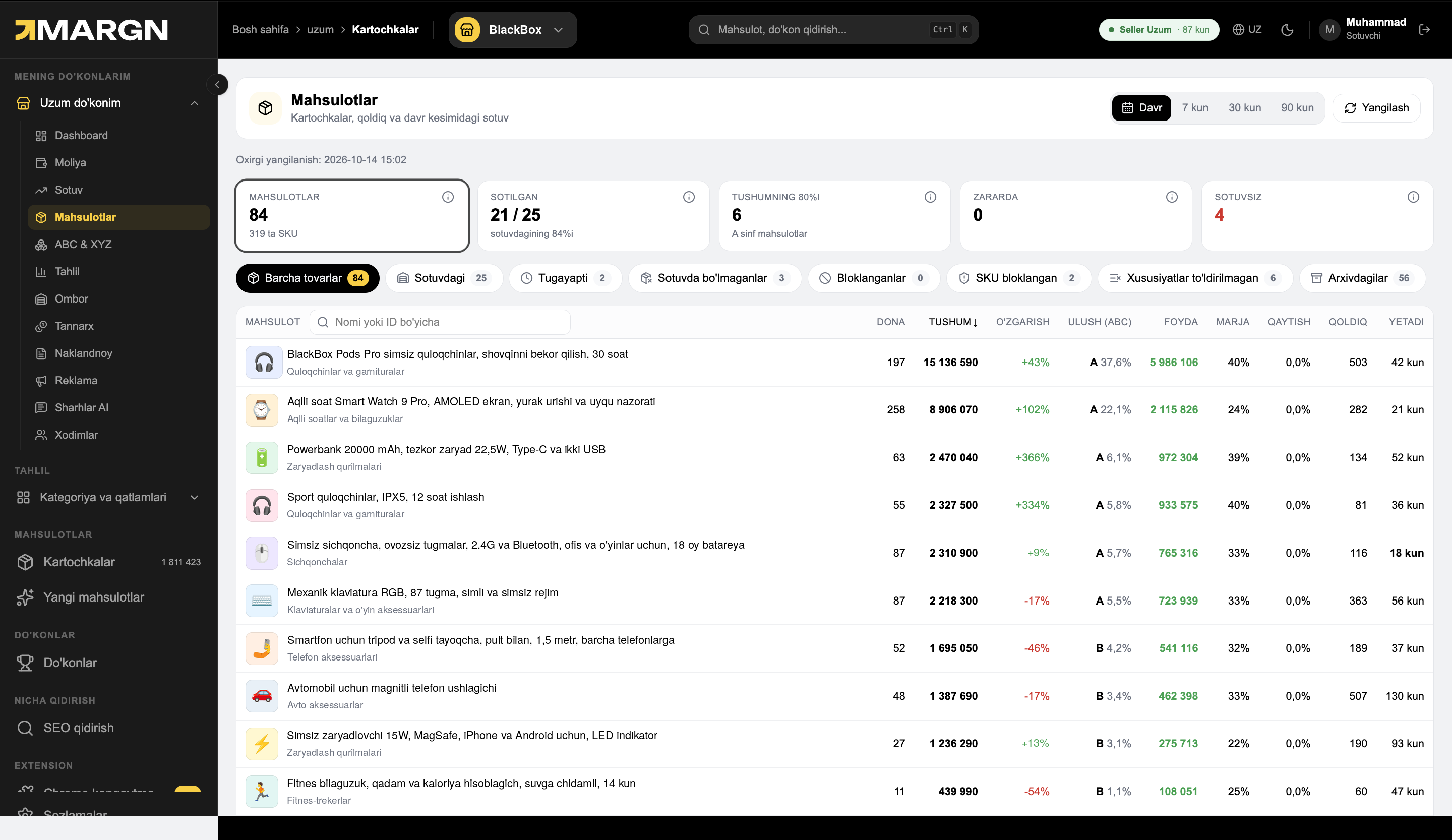Click the Yangilash refresh button
The height and width of the screenshot is (840, 1452).
(1376, 108)
